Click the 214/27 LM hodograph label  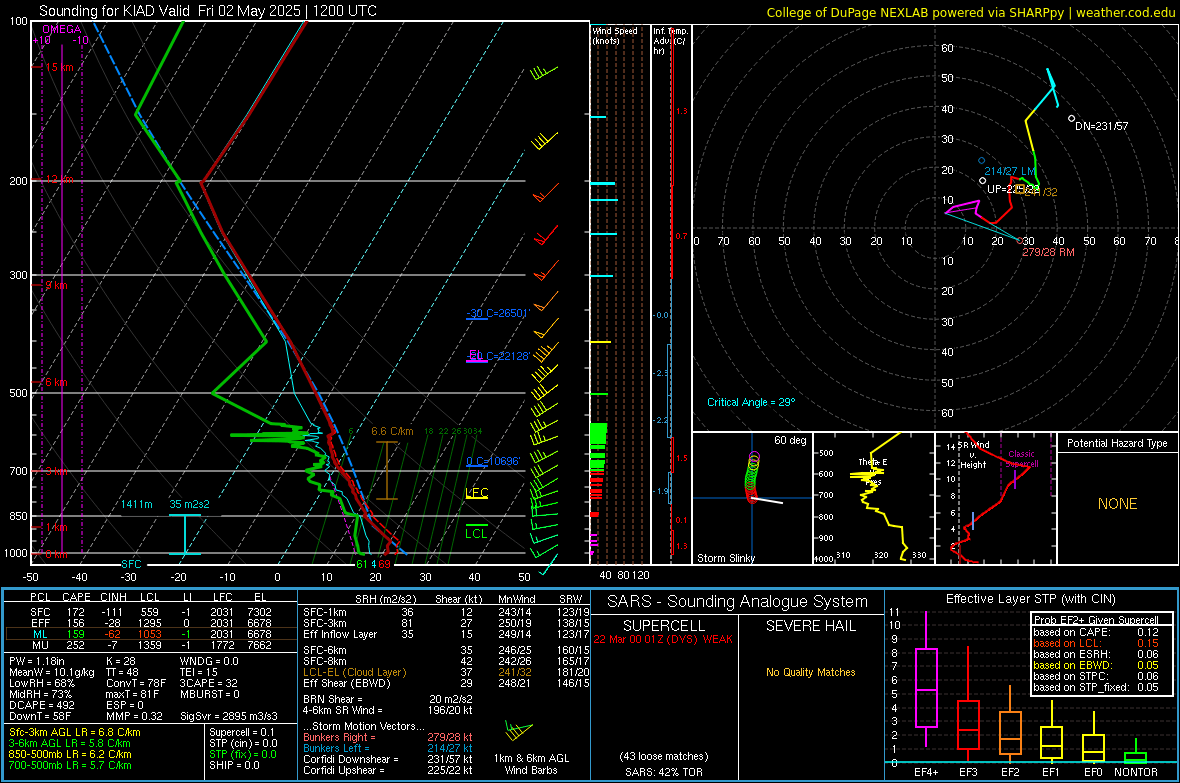click(x=1010, y=171)
